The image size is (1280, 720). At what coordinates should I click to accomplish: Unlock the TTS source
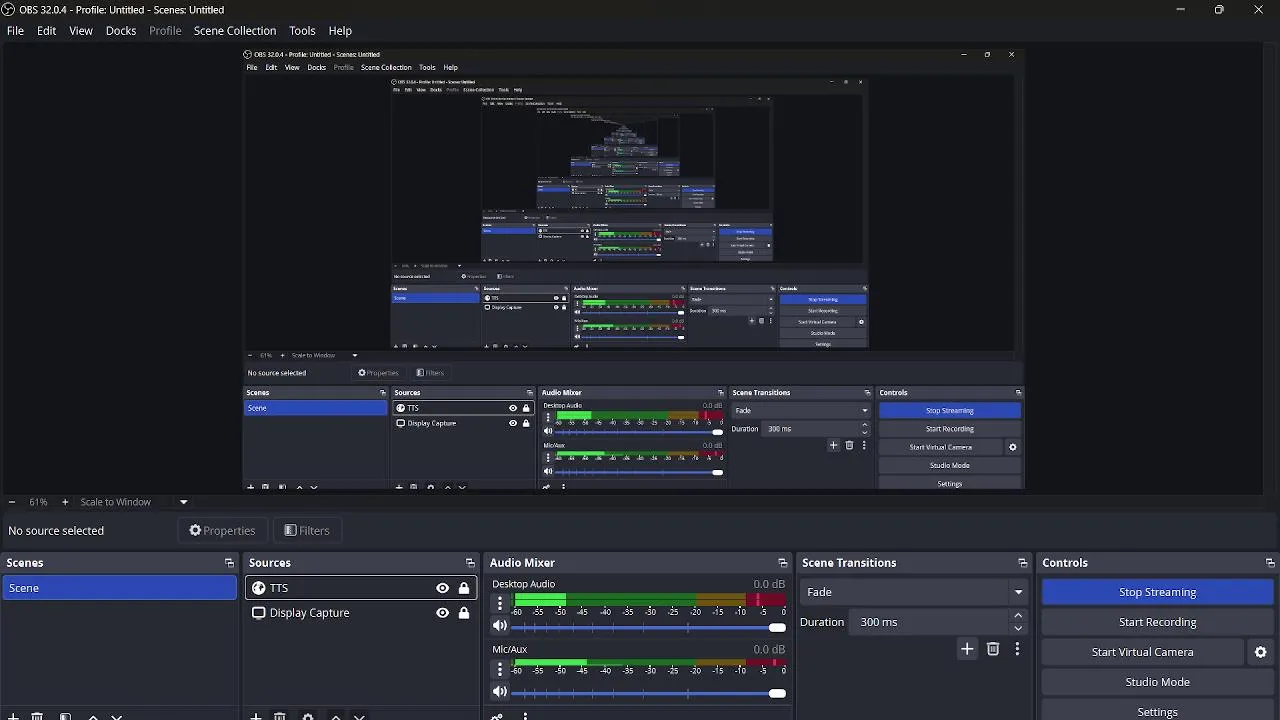(464, 588)
